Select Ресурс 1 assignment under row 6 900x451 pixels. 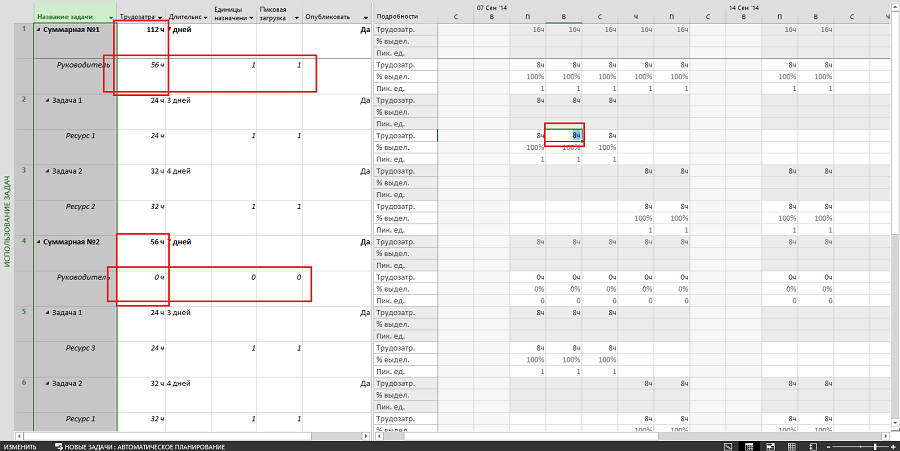pyautogui.click(x=80, y=419)
